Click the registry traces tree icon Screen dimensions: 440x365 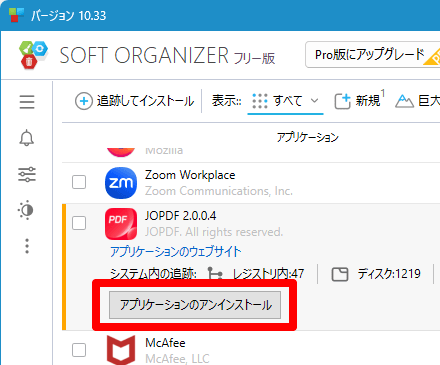click(x=215, y=274)
